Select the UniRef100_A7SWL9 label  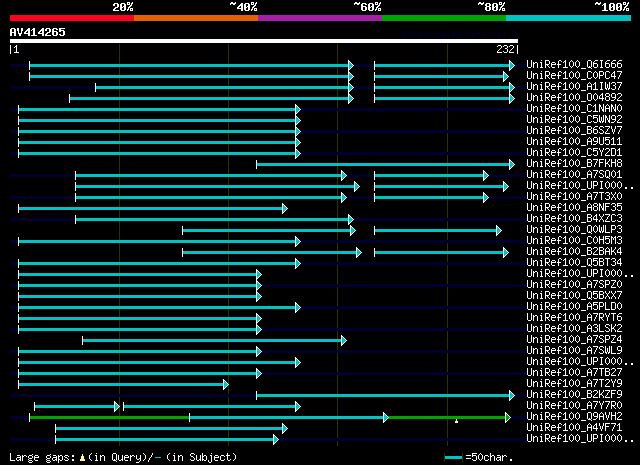pos(574,351)
